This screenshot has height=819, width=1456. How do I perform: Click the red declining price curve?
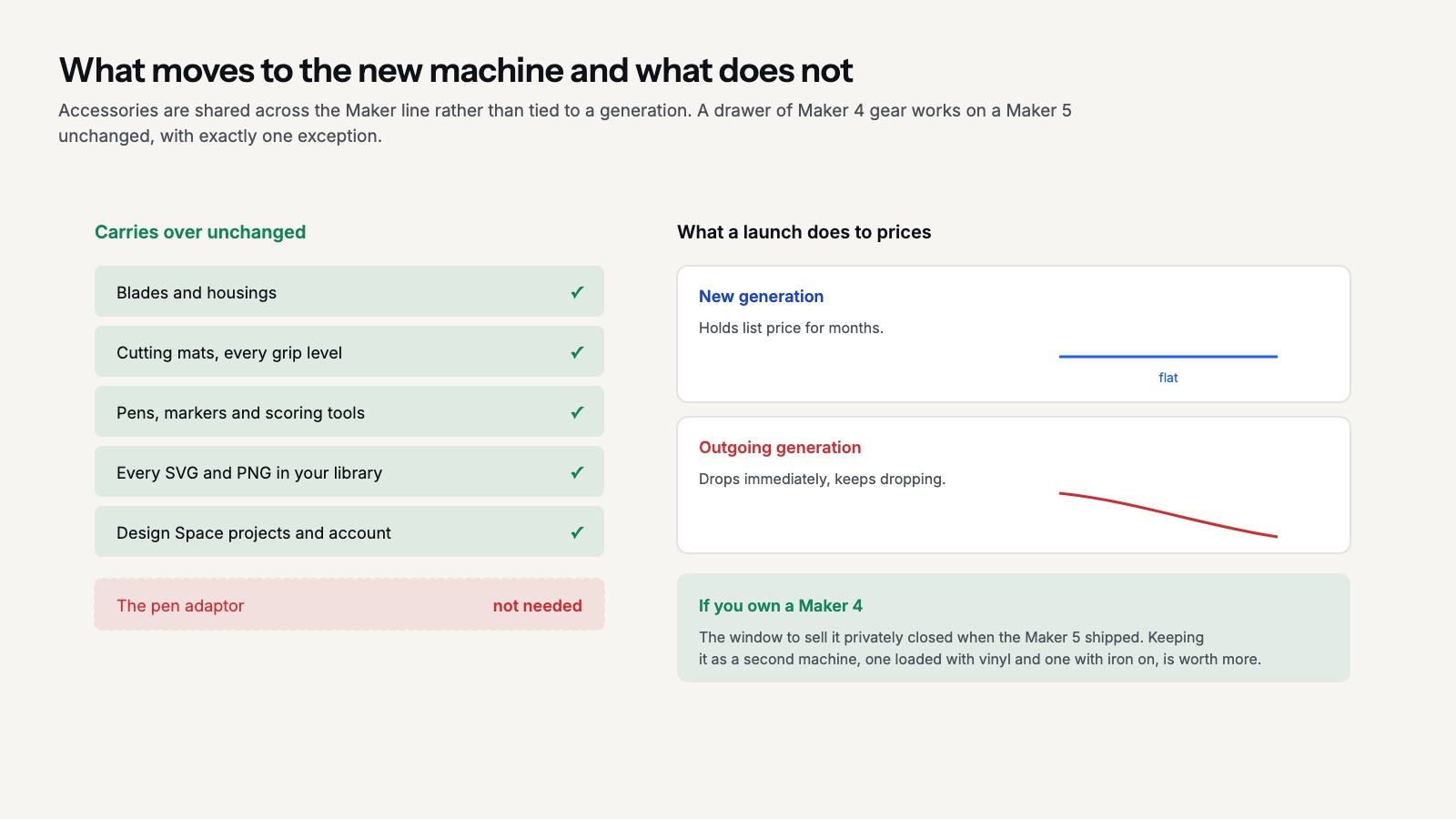pos(1168,515)
